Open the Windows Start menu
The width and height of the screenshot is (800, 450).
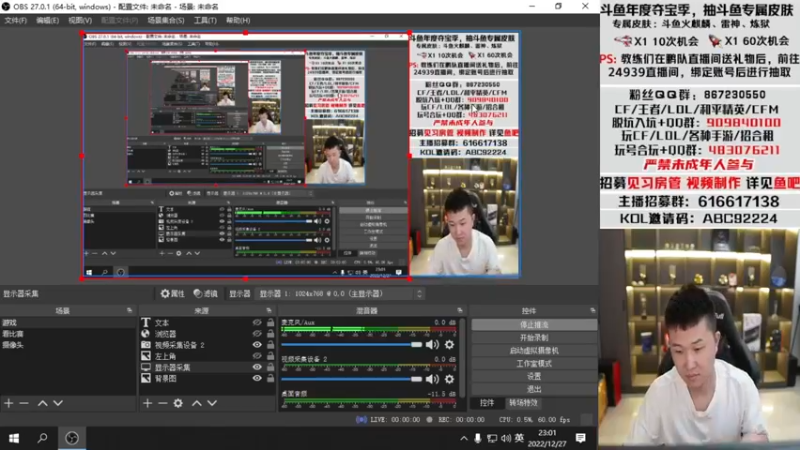pos(14,438)
